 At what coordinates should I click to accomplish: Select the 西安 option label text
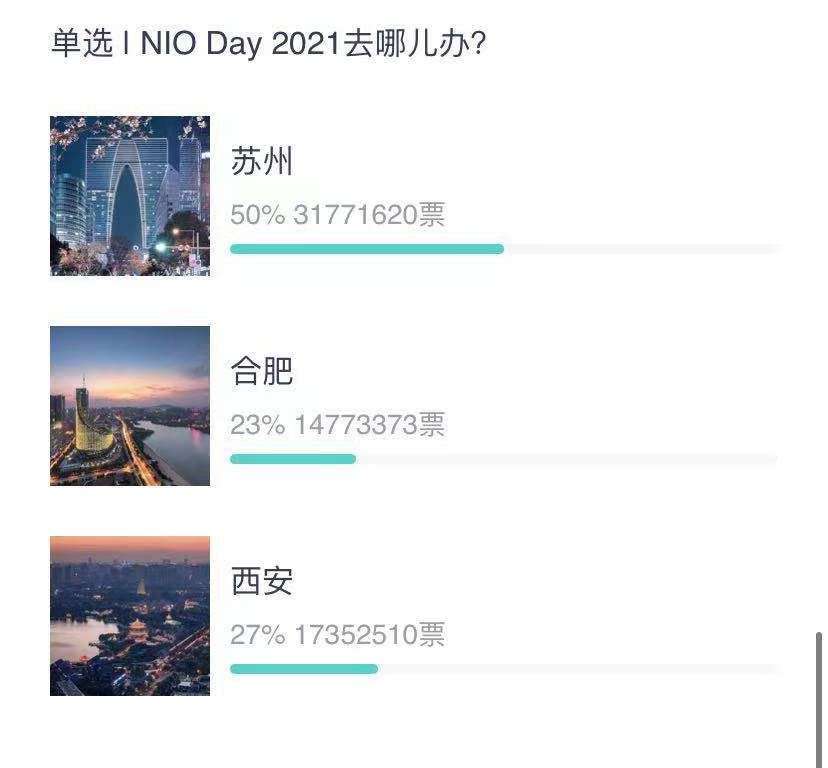(x=262, y=582)
